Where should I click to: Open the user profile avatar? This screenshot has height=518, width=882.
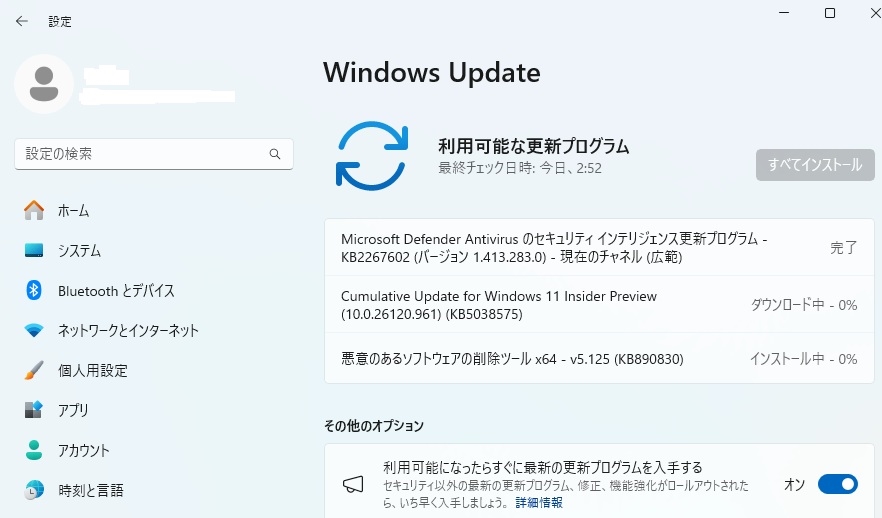click(x=44, y=84)
